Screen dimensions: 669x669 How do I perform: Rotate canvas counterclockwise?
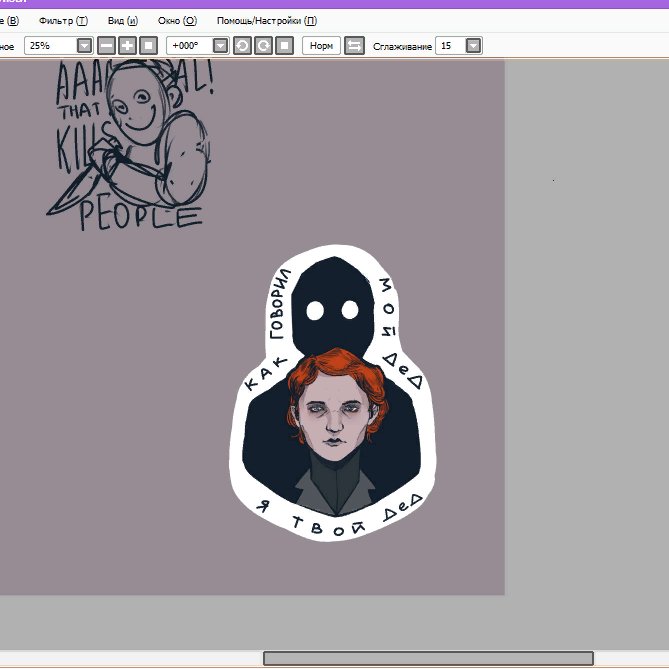coord(242,46)
